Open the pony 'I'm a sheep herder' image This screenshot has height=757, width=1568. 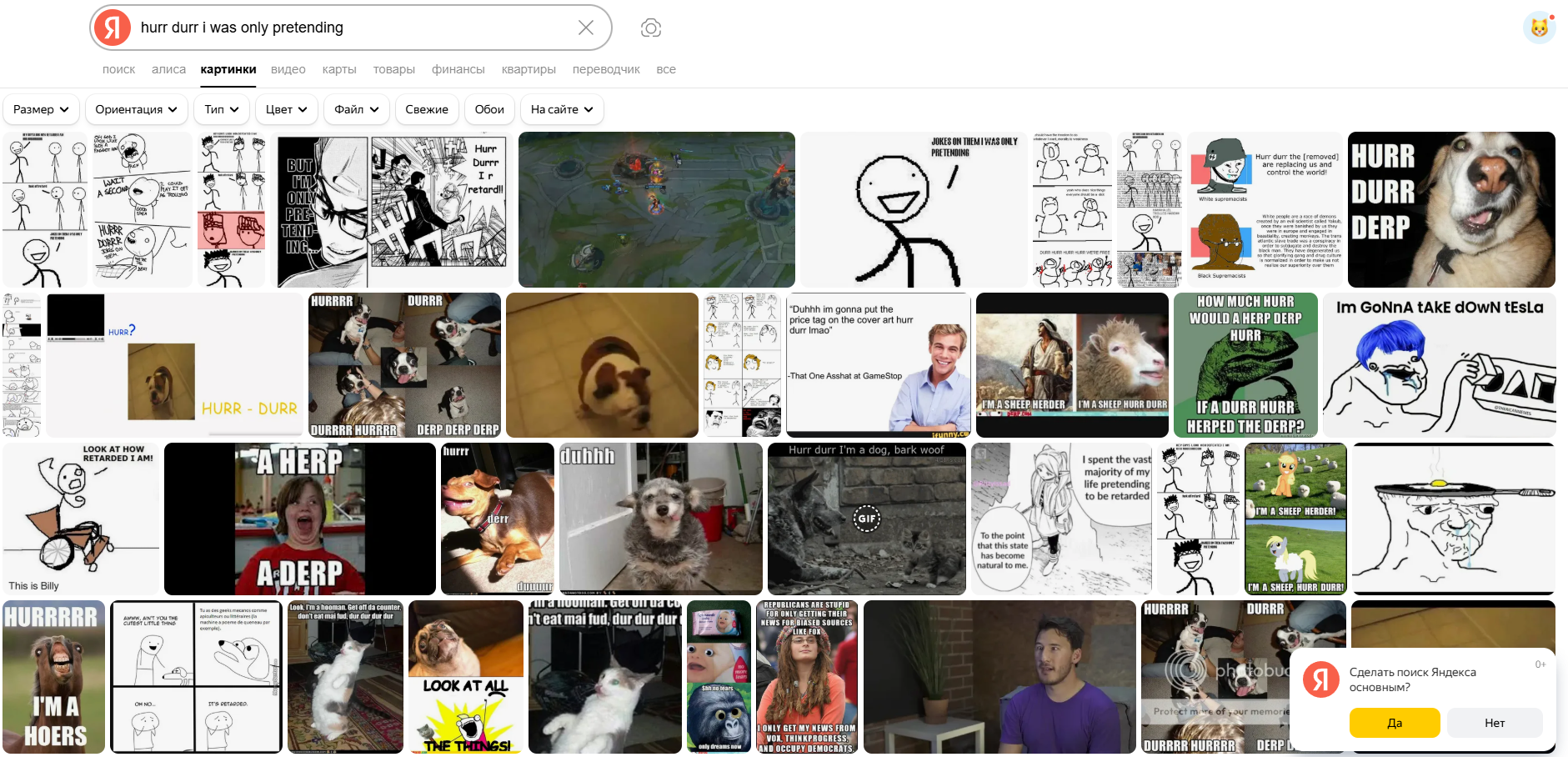1295,519
